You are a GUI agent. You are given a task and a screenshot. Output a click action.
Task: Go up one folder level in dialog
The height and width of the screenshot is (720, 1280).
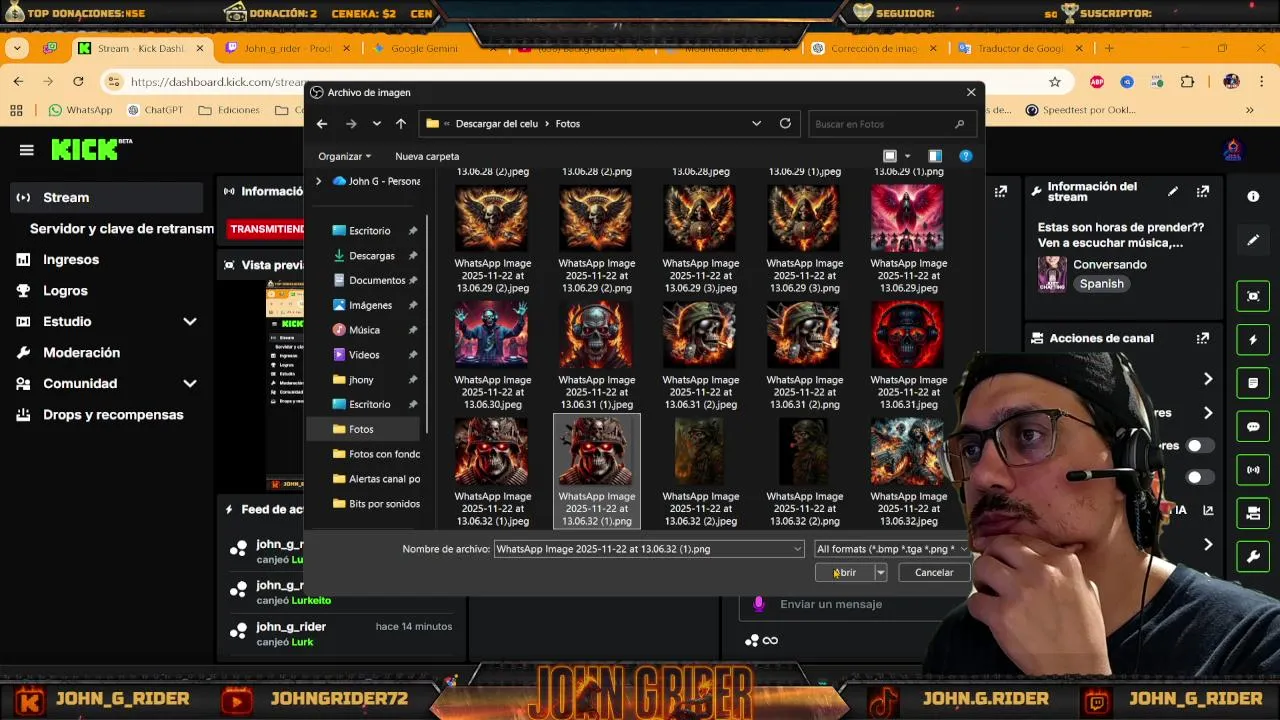[401, 124]
